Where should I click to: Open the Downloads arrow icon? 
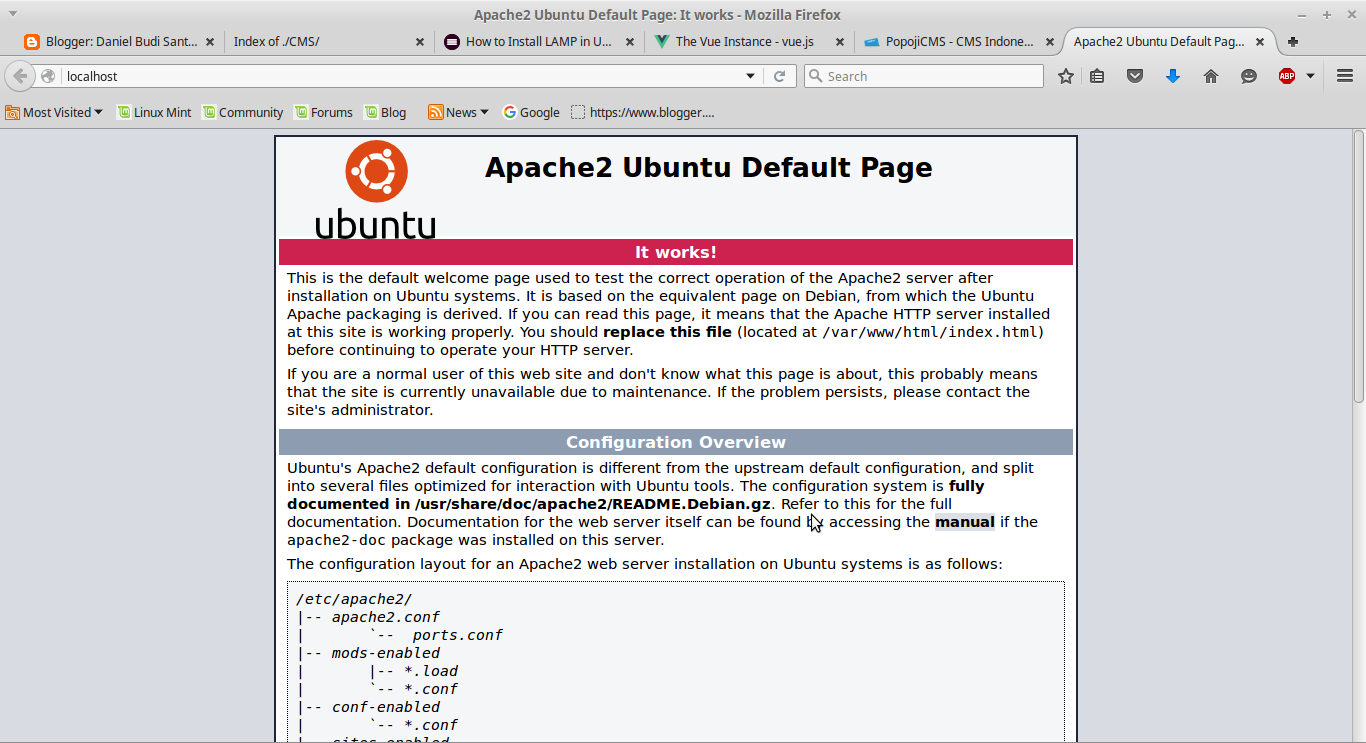coord(1173,76)
